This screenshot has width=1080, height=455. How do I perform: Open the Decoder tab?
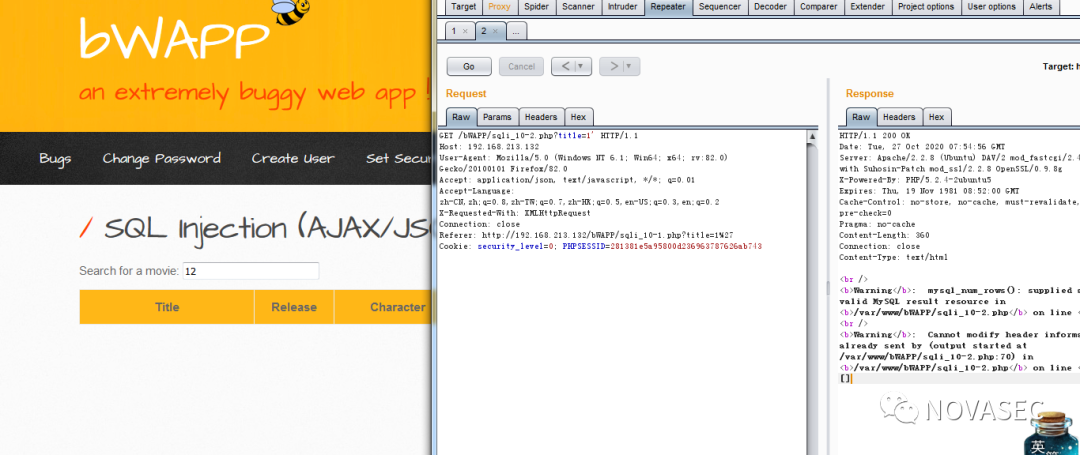[770, 7]
